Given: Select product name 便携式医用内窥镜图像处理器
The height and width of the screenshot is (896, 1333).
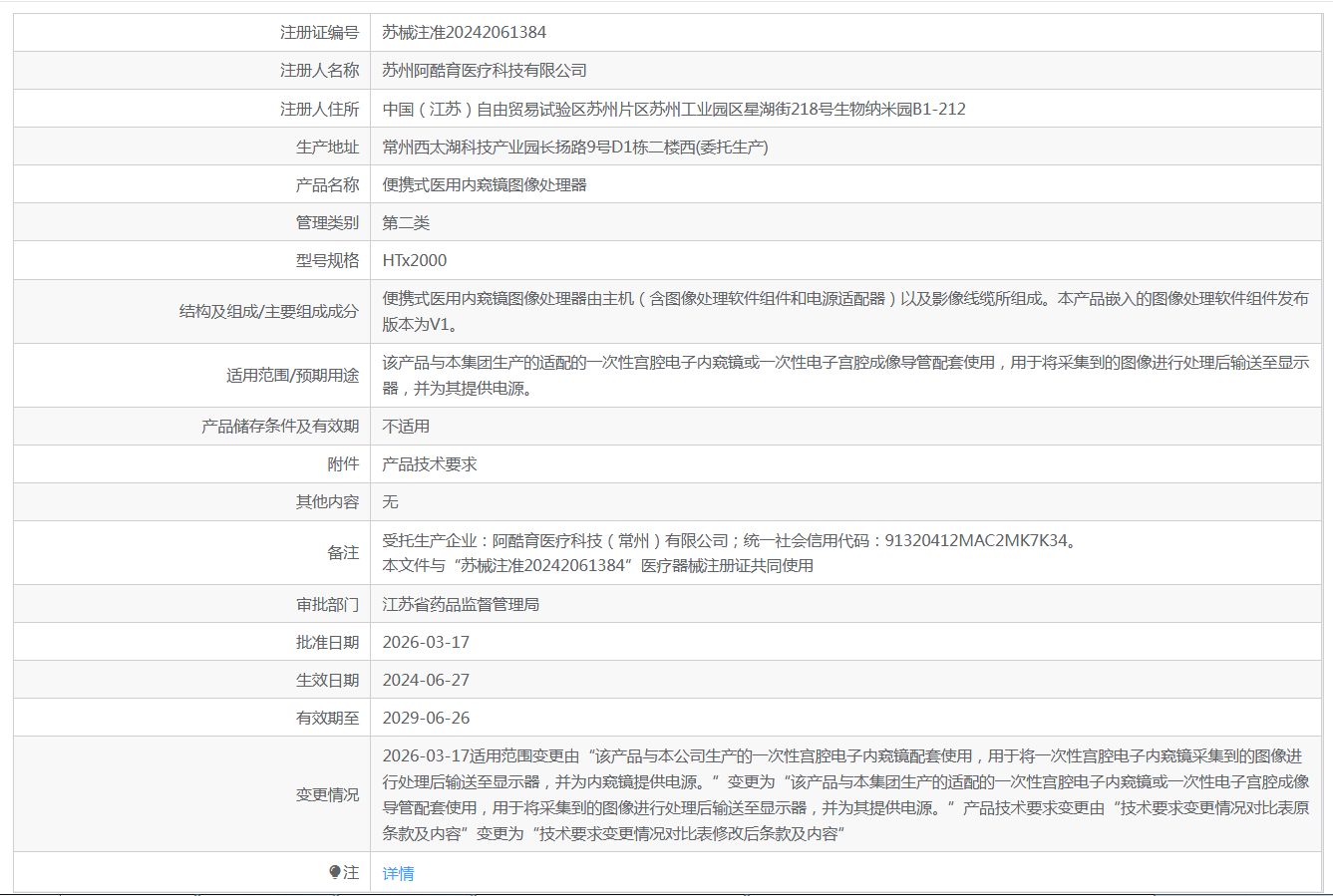Looking at the screenshot, I should pos(485,184).
